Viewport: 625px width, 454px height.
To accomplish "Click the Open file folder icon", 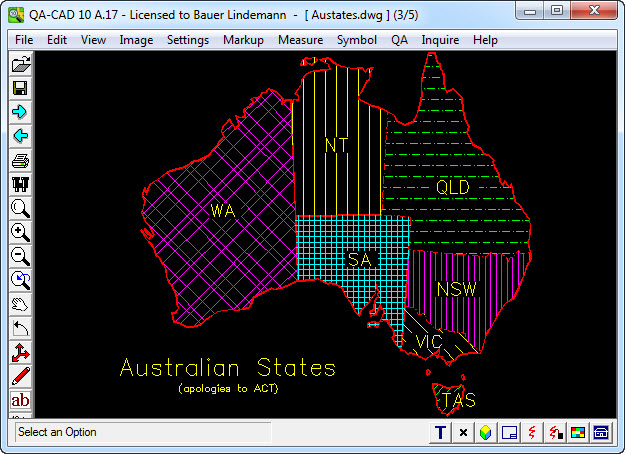I will pyautogui.click(x=21, y=64).
